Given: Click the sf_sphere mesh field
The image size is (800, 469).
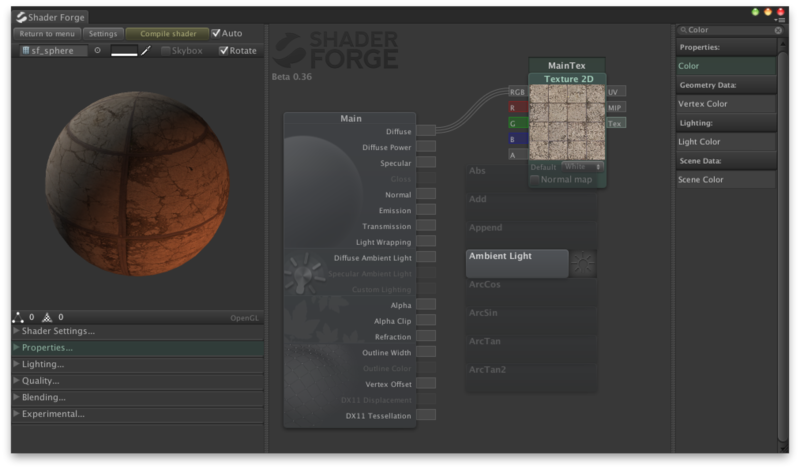Looking at the screenshot, I should click(54, 51).
